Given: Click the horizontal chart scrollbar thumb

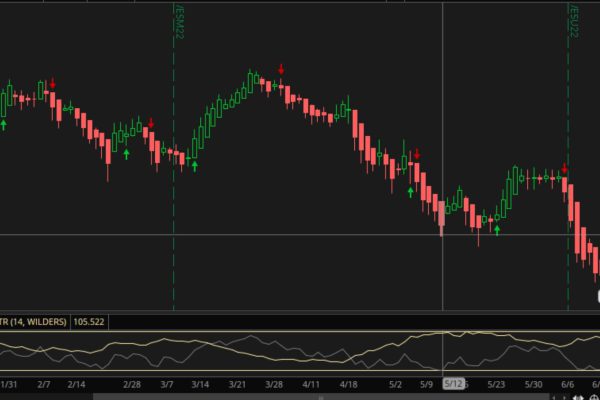Looking at the screenshot, I should pyautogui.click(x=321, y=397).
